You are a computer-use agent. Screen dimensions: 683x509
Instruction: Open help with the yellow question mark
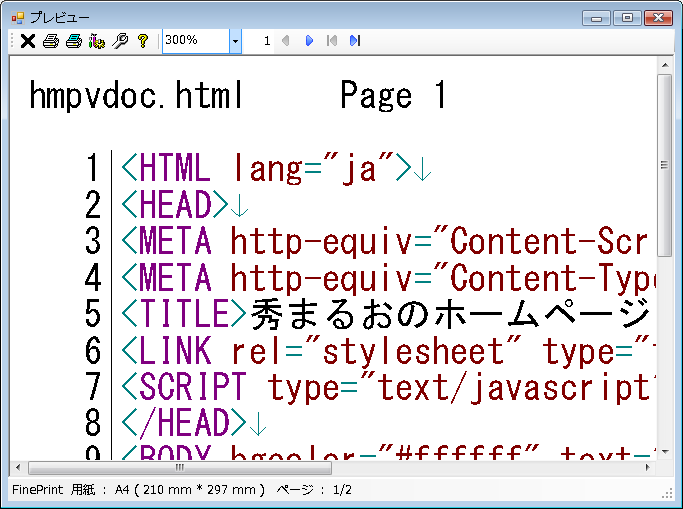point(143,41)
